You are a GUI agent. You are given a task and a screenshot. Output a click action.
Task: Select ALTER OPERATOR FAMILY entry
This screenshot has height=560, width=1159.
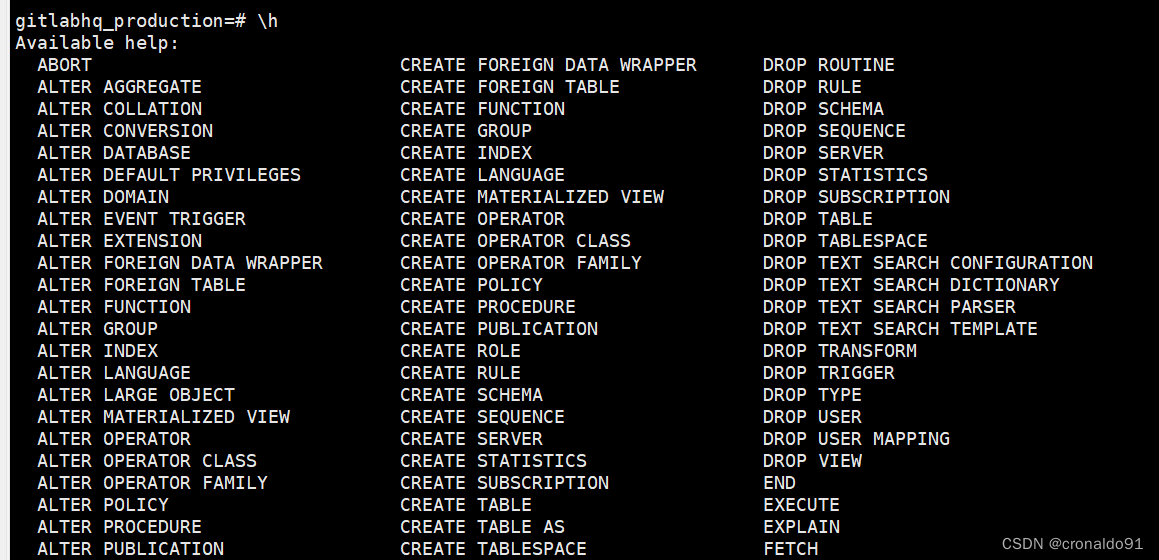point(152,483)
